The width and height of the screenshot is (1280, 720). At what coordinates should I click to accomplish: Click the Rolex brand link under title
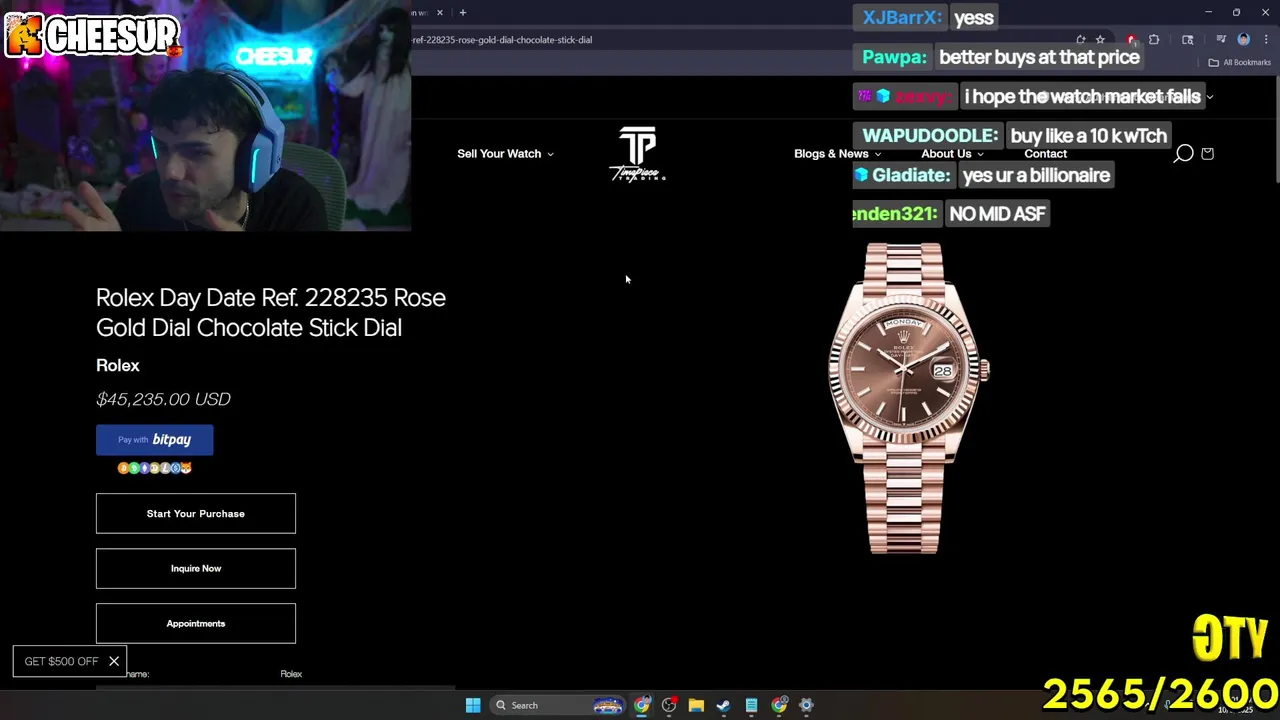click(x=118, y=365)
